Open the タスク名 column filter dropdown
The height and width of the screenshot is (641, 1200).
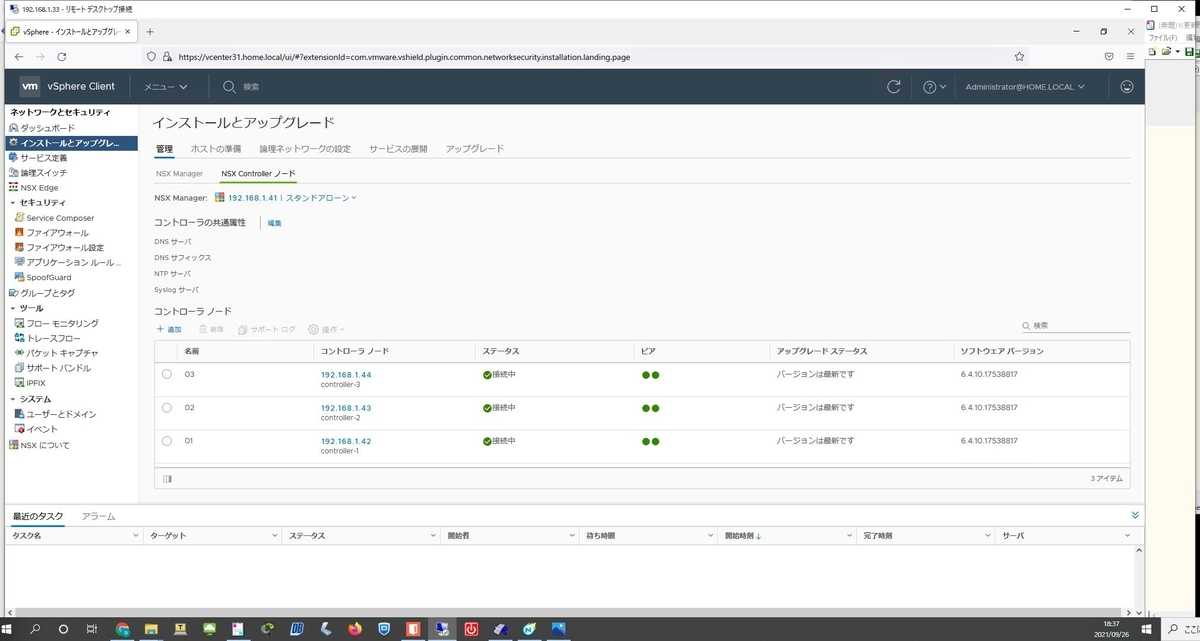136,536
